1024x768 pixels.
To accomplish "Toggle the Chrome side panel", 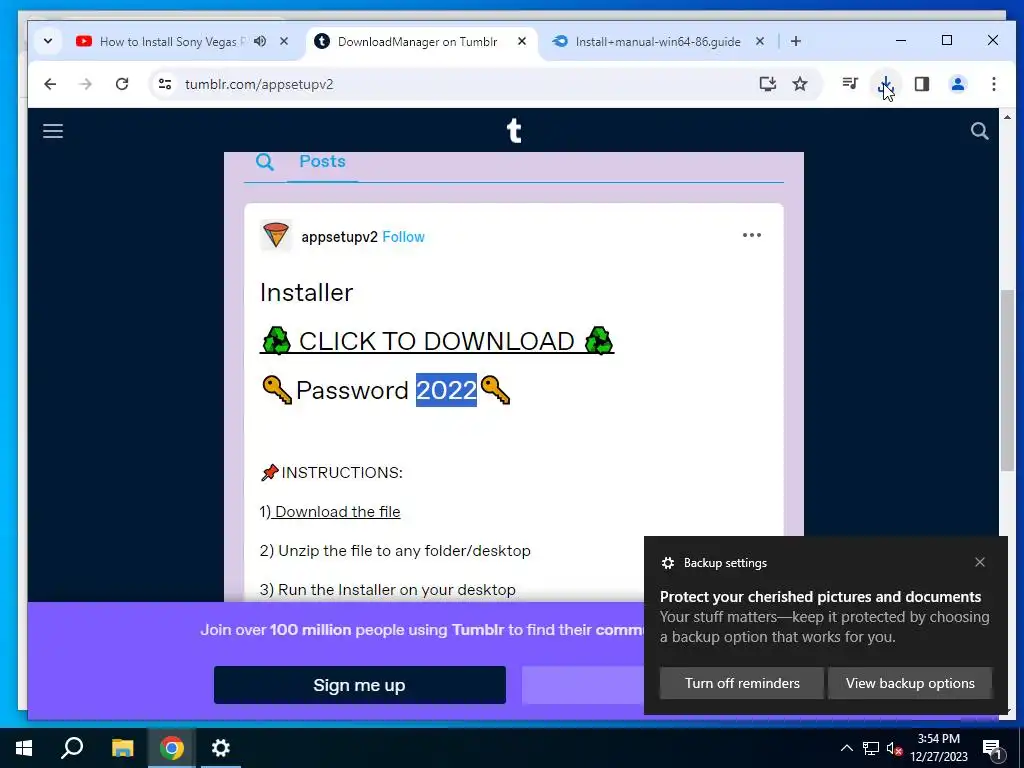I will 921,84.
